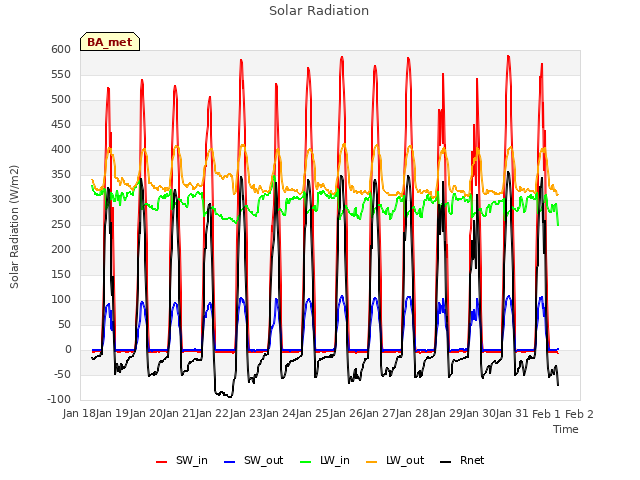Click the Jan 23 x-axis date label
This screenshot has height=480, width=640.
(x=246, y=414)
